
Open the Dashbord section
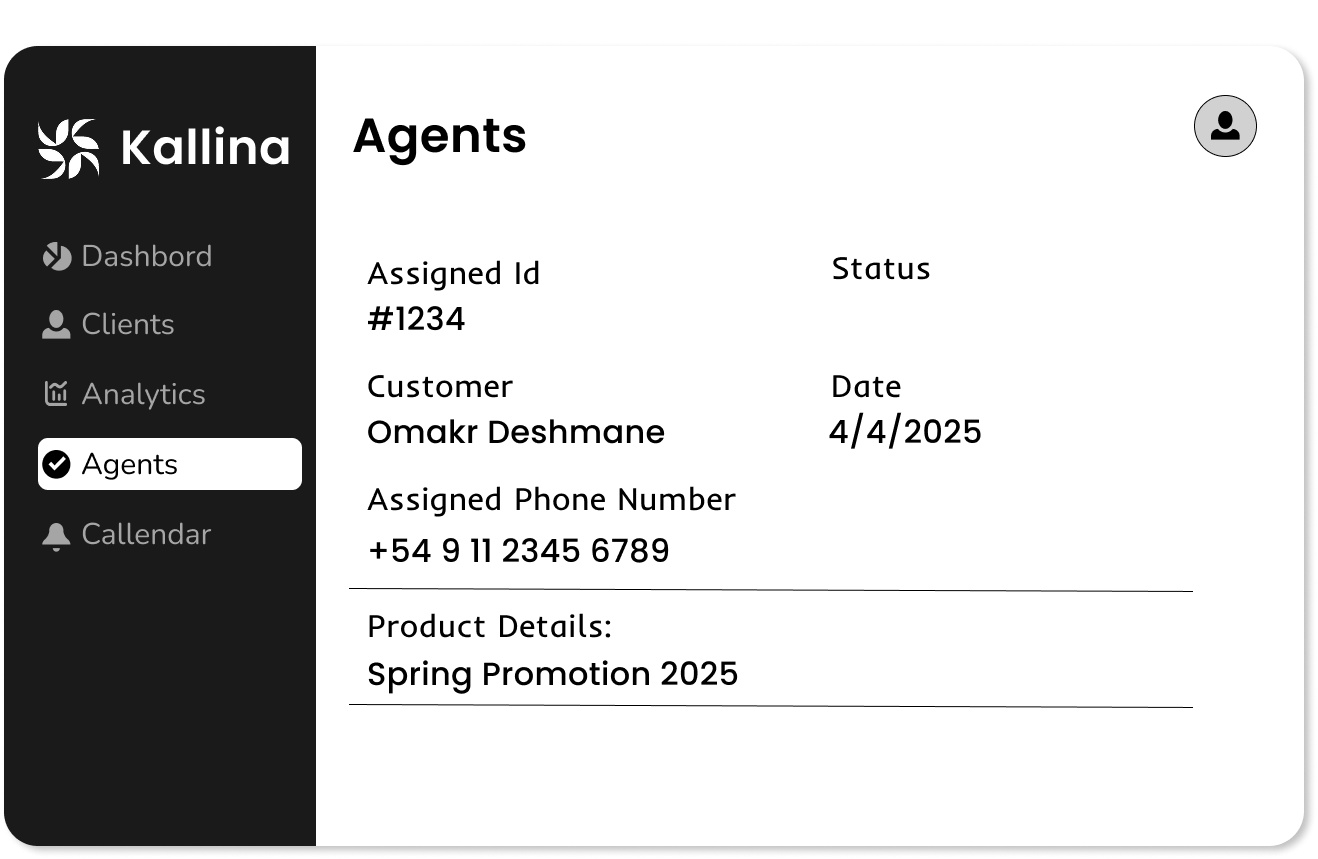[147, 256]
